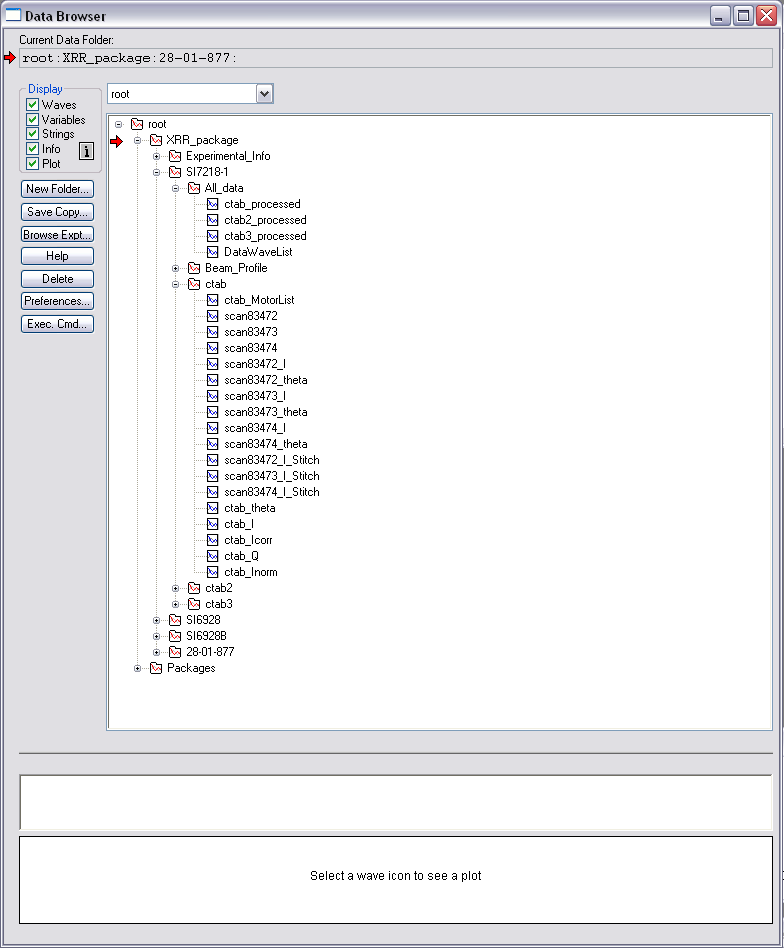Screen dimensions: 784x948
Task: Select the 28-01-877 folder label
Action: pyautogui.click(x=210, y=652)
